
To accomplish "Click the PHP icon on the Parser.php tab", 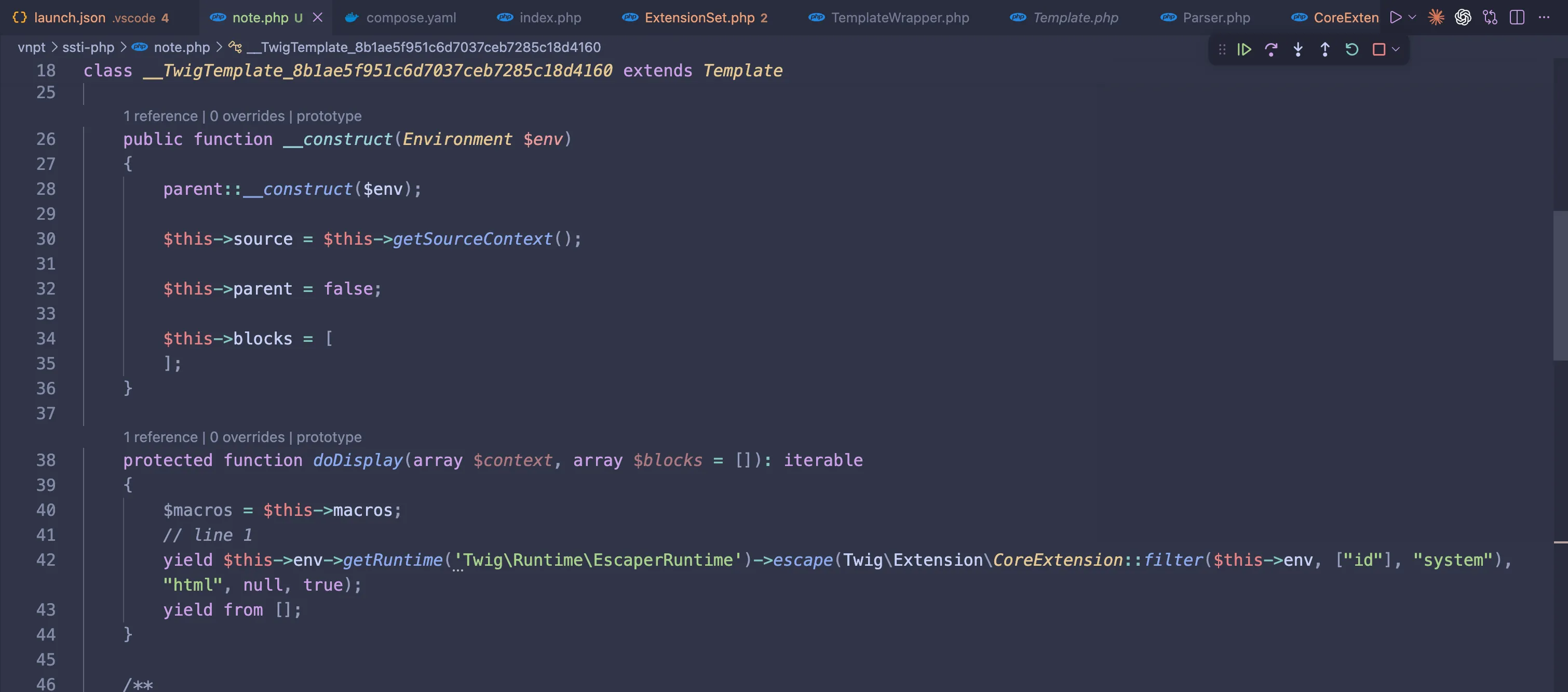I will point(1168,18).
